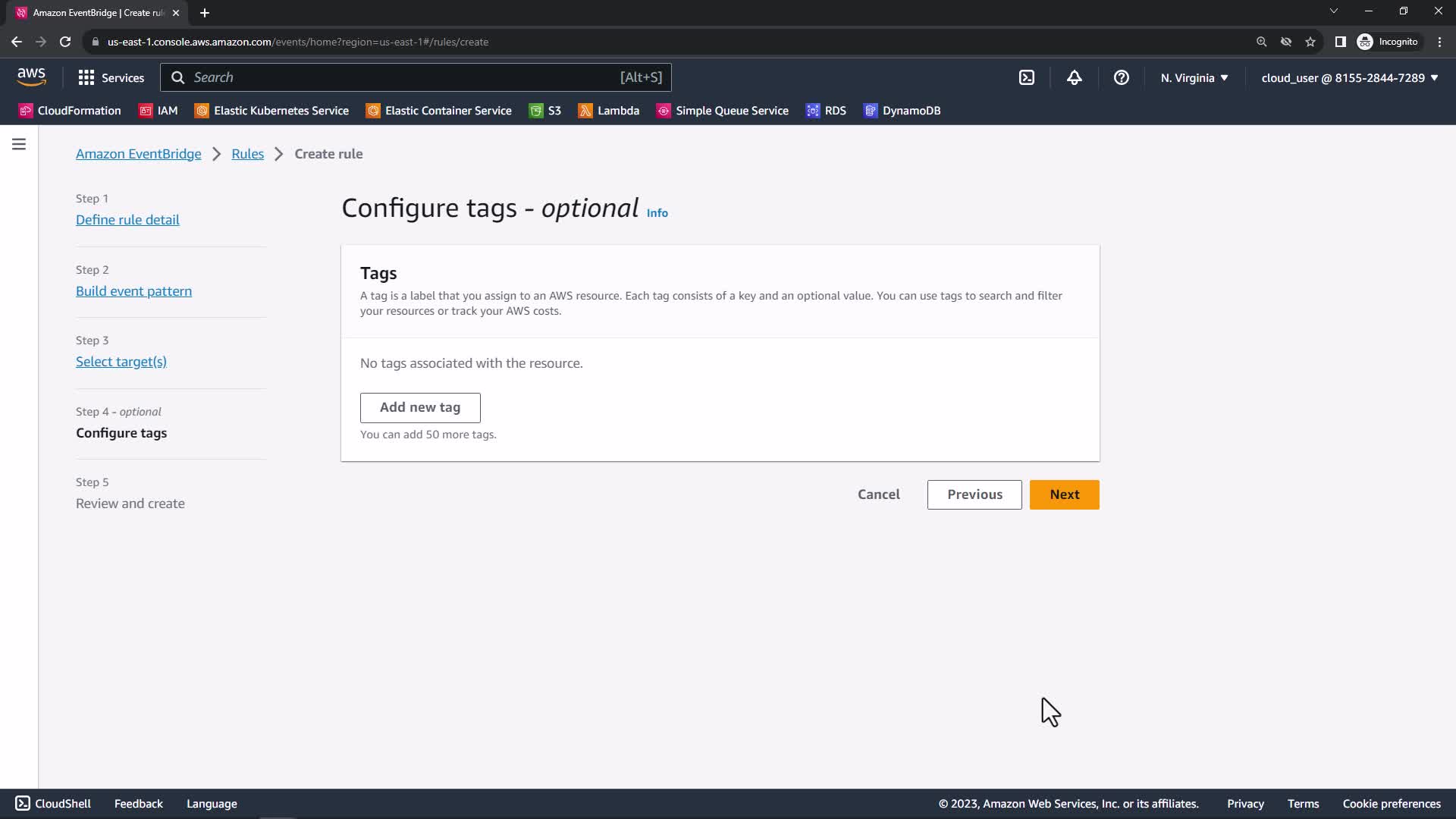Open the help question mark icon

(1121, 77)
